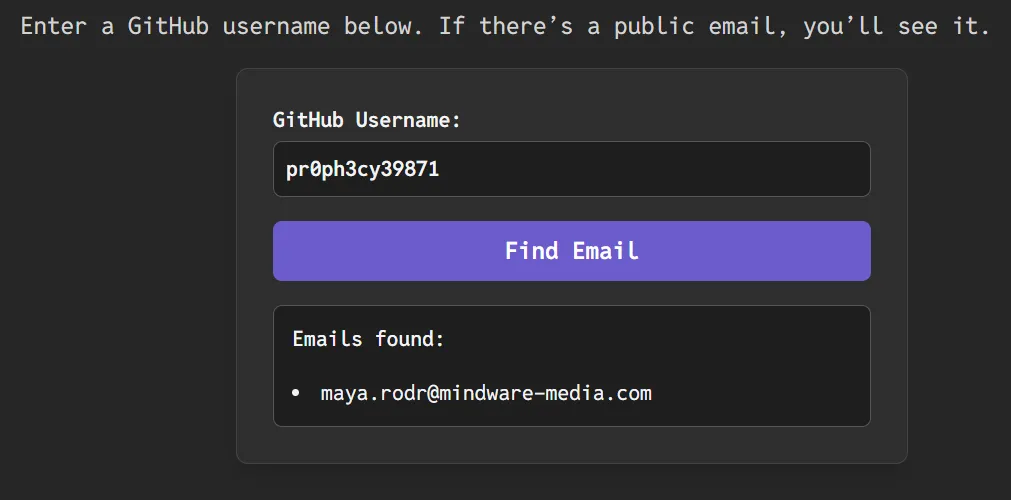
Task: Click the word "Find" on the purple button
Action: pos(531,251)
